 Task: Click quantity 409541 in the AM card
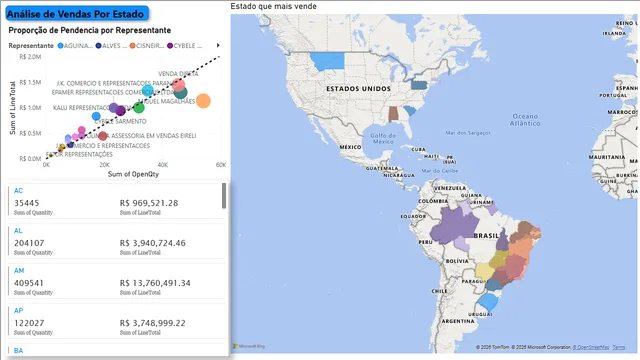(29, 283)
